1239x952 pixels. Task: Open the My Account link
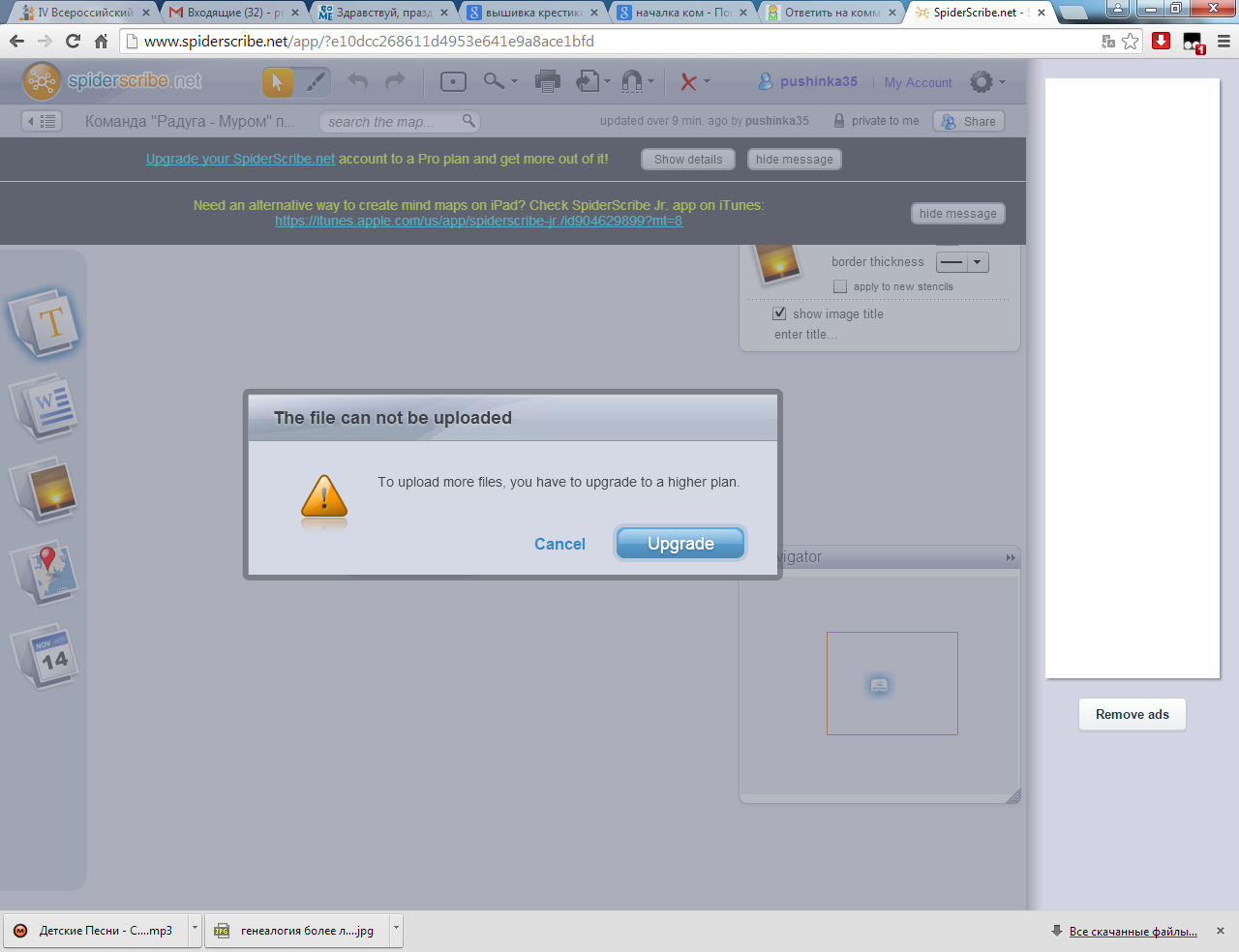pyautogui.click(x=918, y=82)
